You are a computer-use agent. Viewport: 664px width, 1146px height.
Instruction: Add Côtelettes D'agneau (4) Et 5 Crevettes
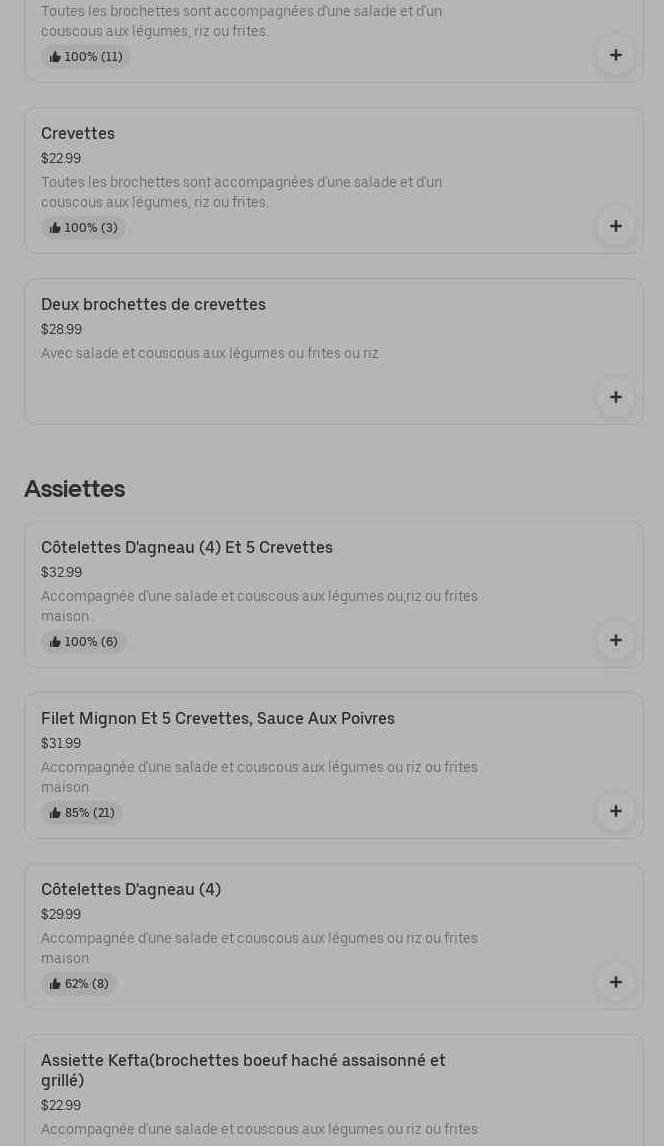(615, 640)
